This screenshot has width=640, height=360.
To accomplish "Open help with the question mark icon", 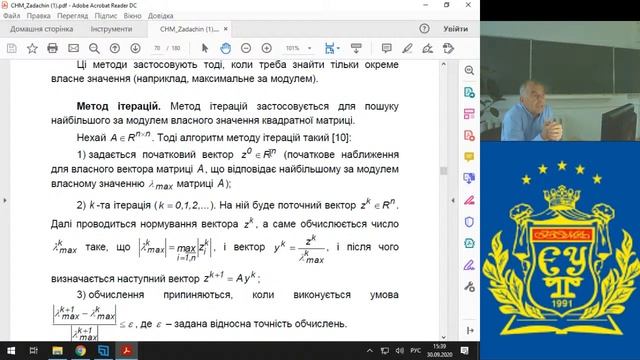I will [424, 29].
